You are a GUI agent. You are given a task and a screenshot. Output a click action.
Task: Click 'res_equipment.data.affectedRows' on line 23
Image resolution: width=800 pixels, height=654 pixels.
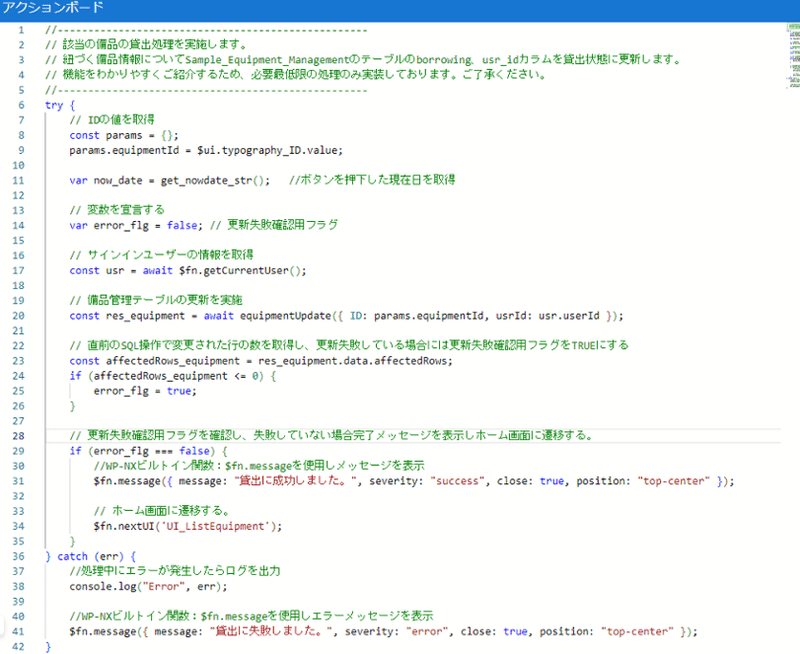click(353, 361)
